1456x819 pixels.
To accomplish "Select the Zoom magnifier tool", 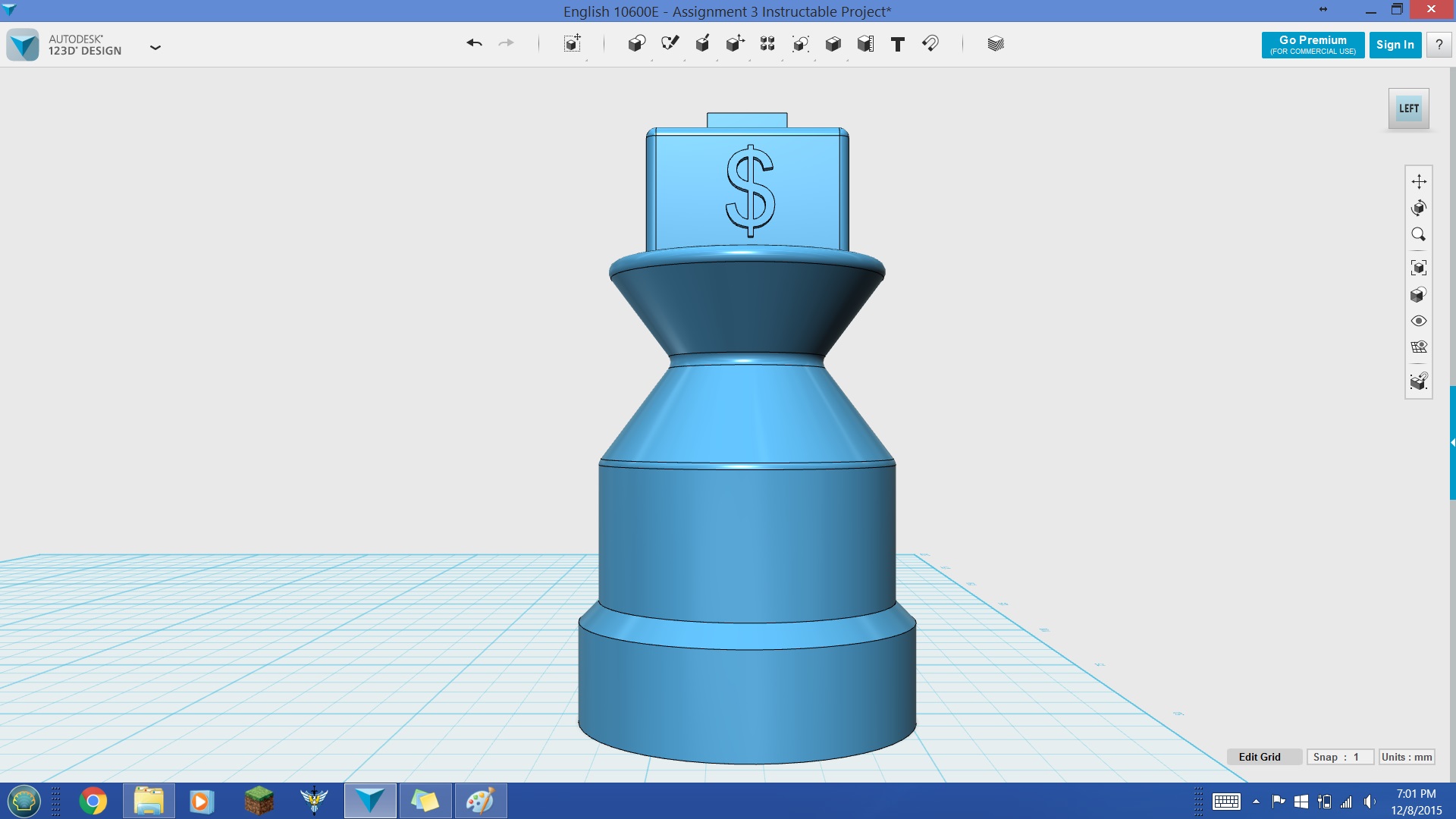I will (1418, 234).
